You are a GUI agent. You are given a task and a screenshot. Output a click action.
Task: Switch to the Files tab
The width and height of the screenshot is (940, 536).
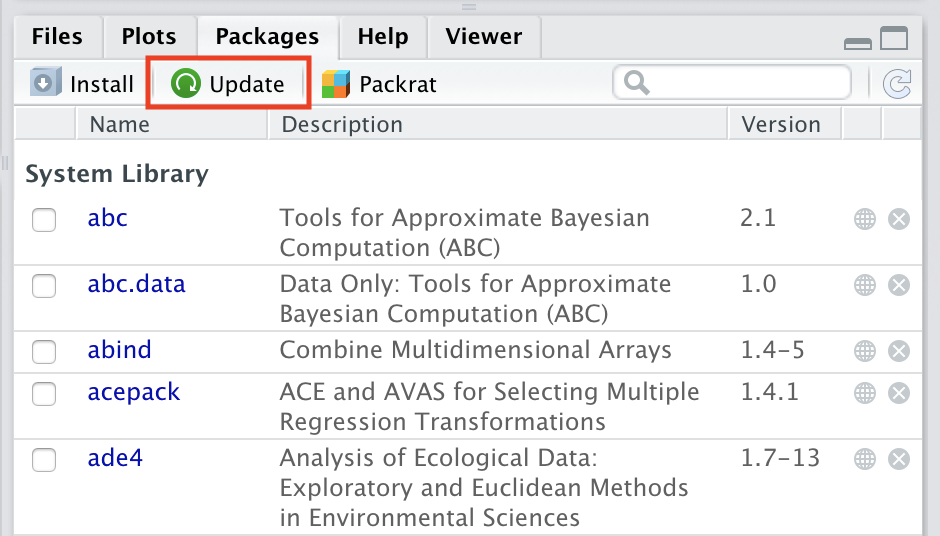pyautogui.click(x=57, y=37)
